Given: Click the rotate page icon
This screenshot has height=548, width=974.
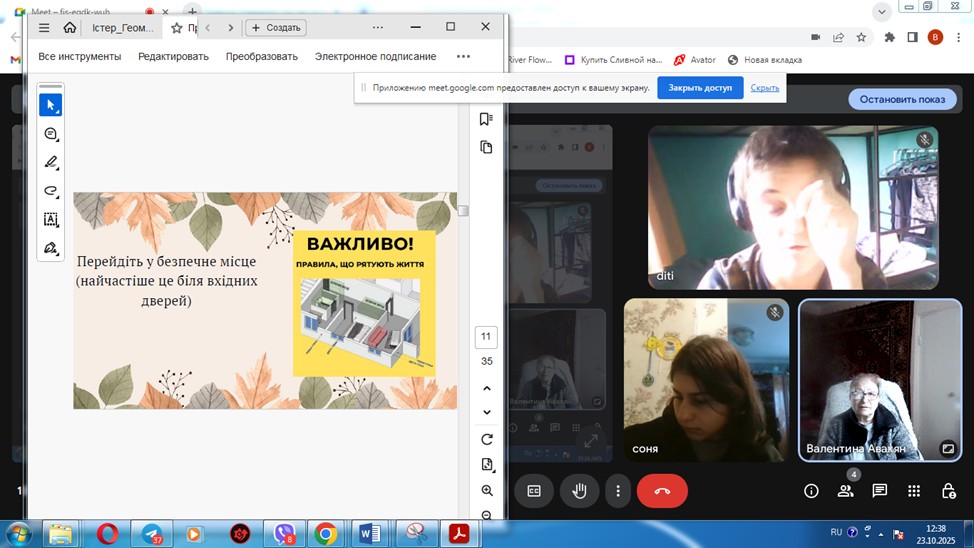Looking at the screenshot, I should (x=487, y=439).
